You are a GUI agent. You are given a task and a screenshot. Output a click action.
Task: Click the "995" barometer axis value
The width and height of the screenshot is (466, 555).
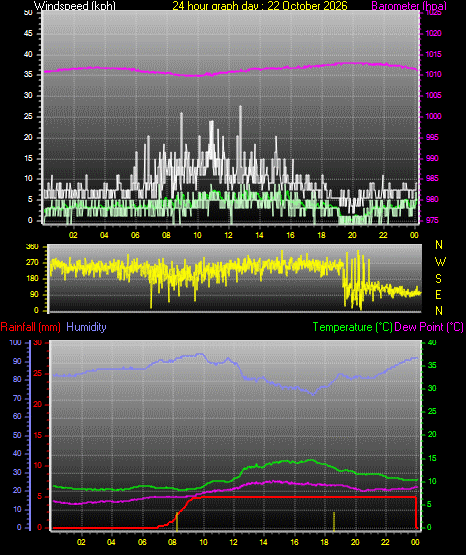tap(432, 137)
